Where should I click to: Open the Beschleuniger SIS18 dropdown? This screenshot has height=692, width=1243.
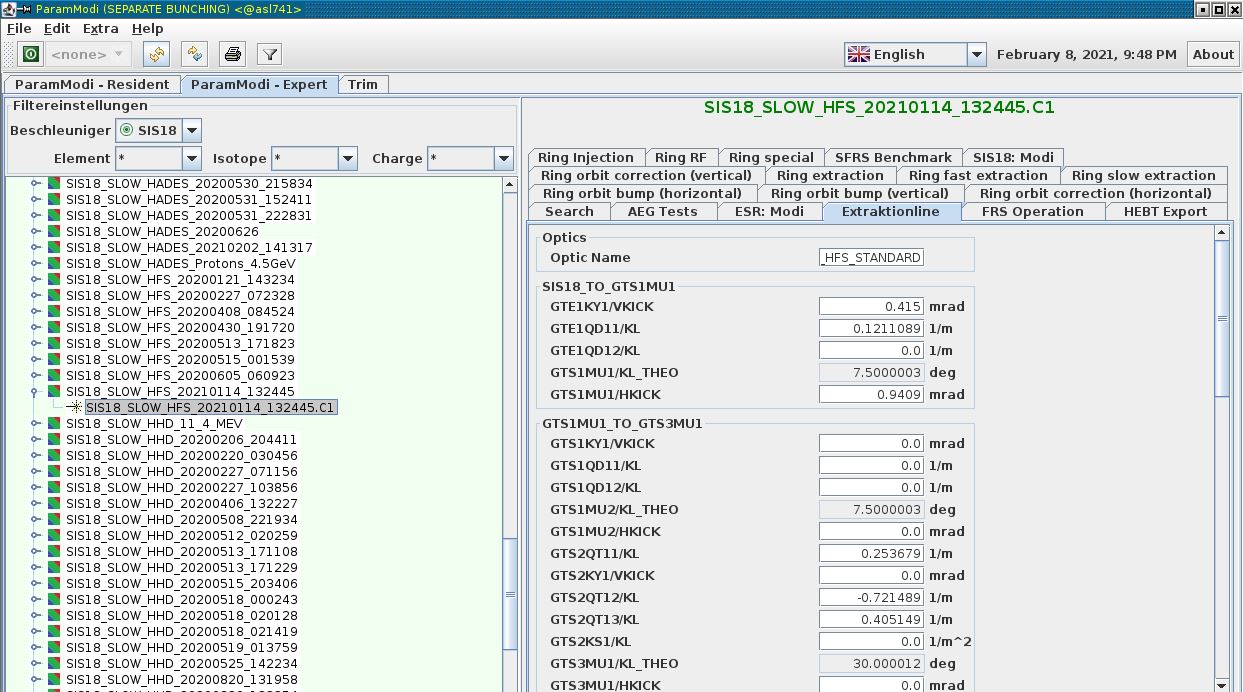pos(192,131)
